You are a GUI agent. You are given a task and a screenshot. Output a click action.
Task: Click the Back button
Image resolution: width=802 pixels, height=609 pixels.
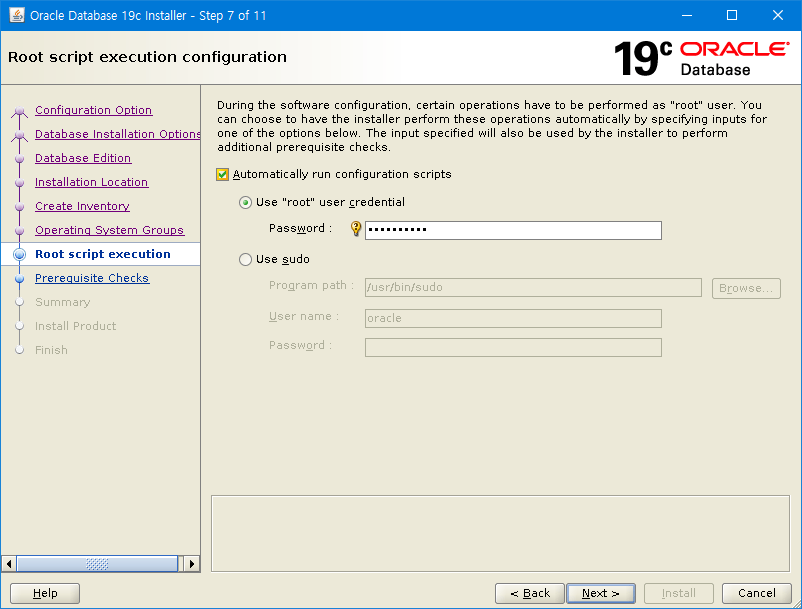530,593
